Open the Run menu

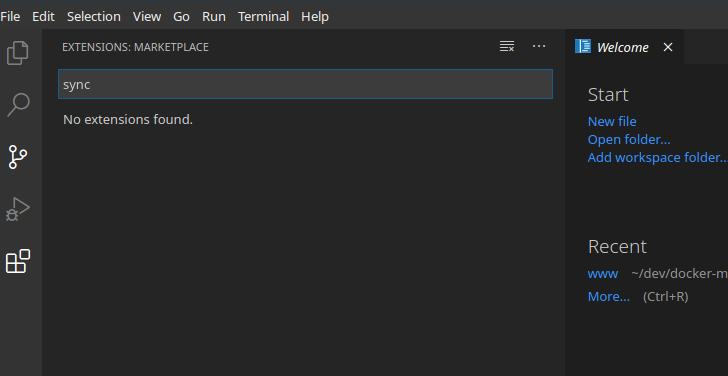click(x=214, y=17)
